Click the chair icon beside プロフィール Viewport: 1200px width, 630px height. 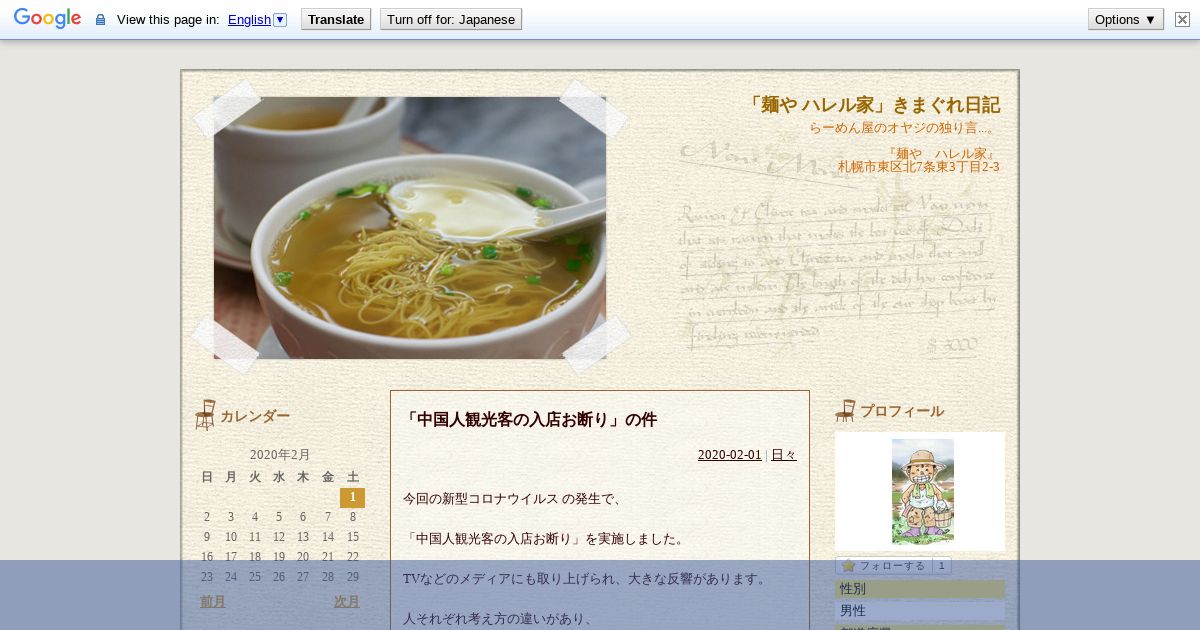pyautogui.click(x=845, y=410)
